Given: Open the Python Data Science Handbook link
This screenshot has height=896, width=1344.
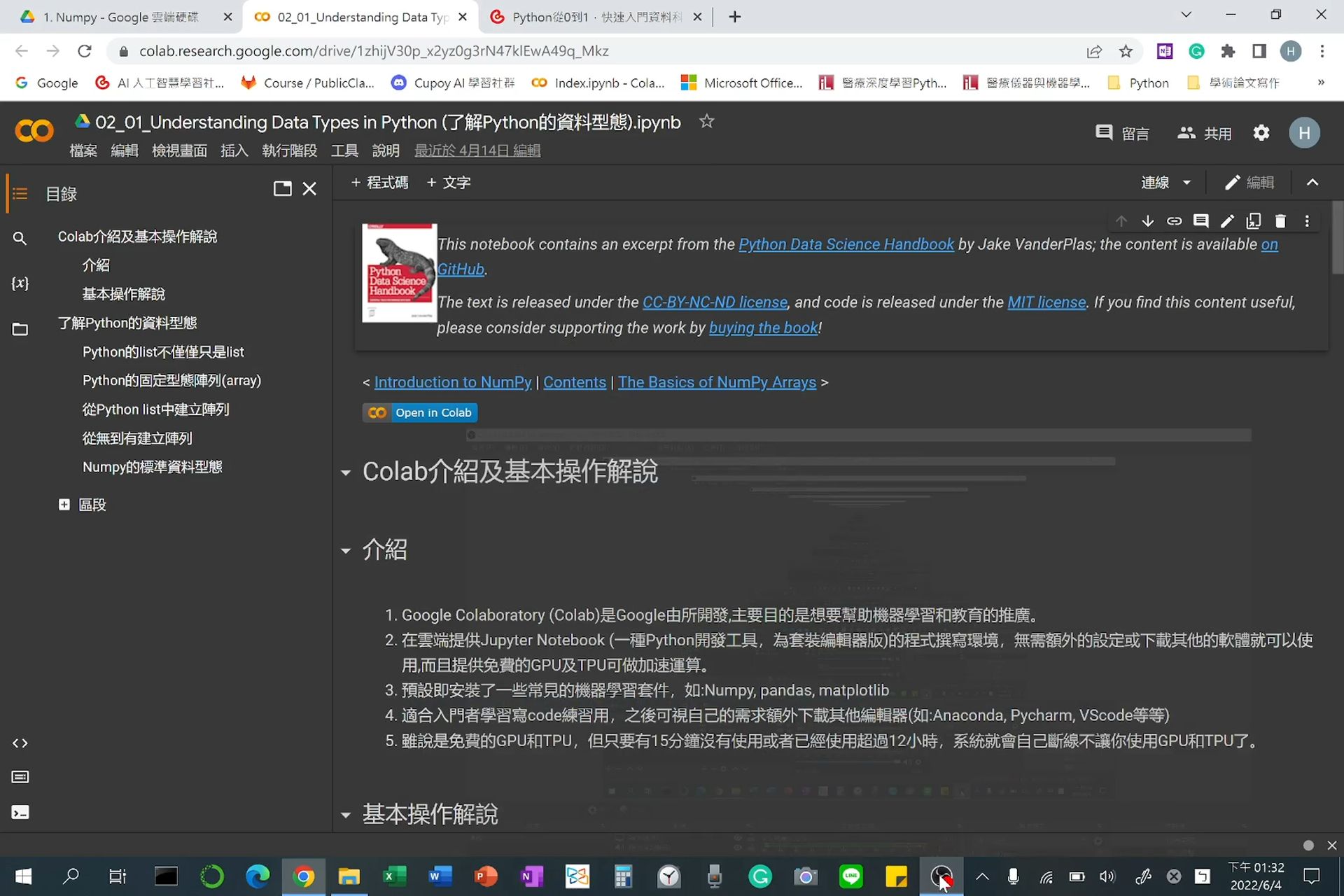Looking at the screenshot, I should click(x=846, y=244).
